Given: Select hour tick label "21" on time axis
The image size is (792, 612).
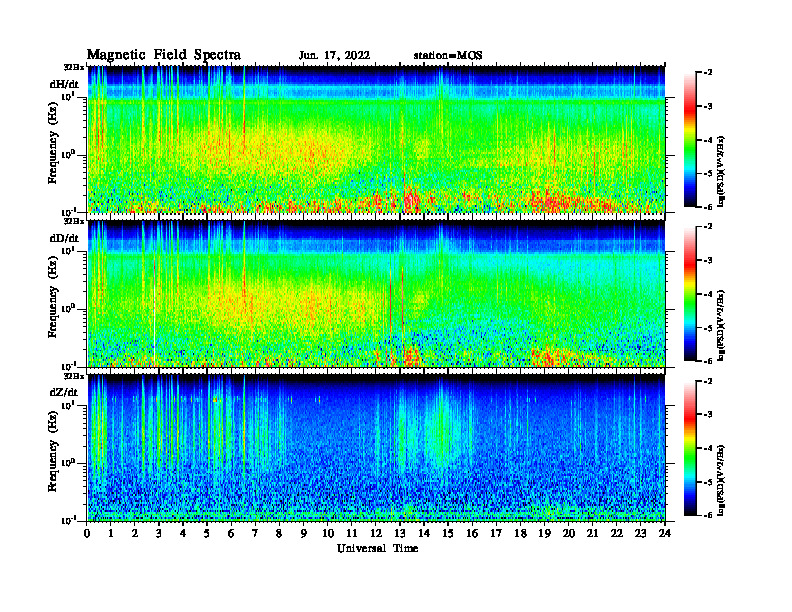Looking at the screenshot, I should (592, 533).
